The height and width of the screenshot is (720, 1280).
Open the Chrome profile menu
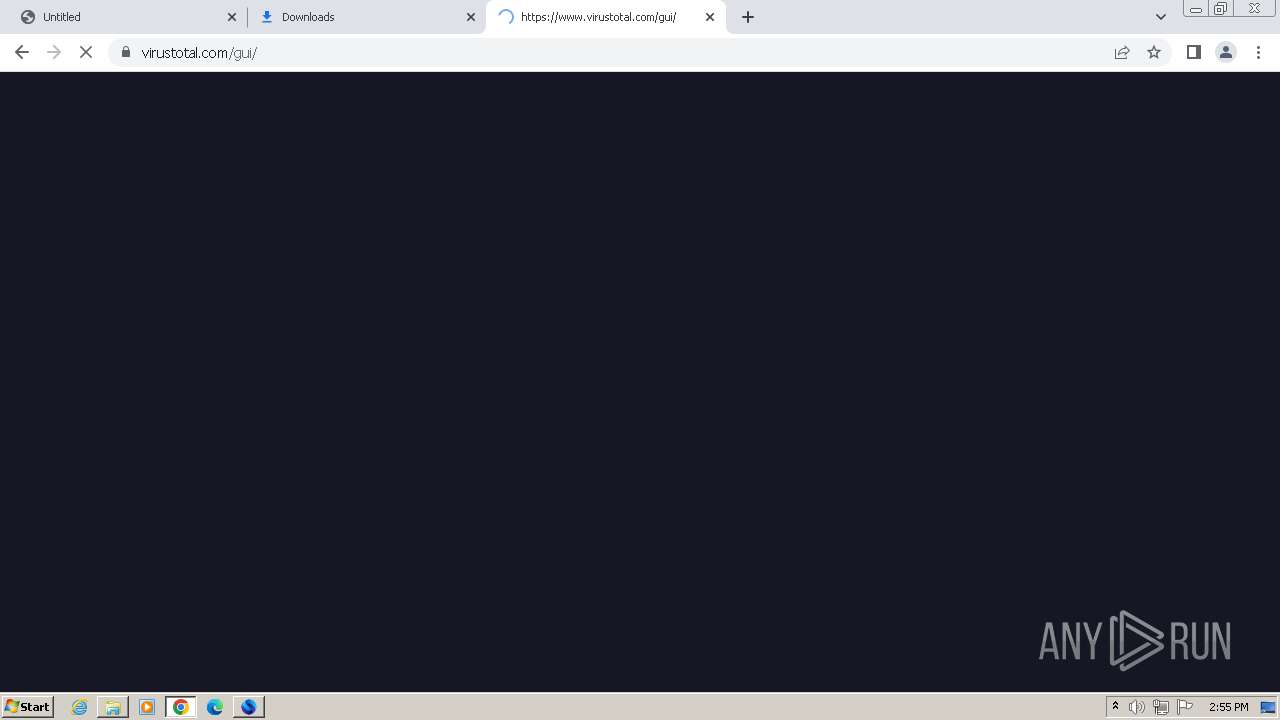pos(1226,52)
